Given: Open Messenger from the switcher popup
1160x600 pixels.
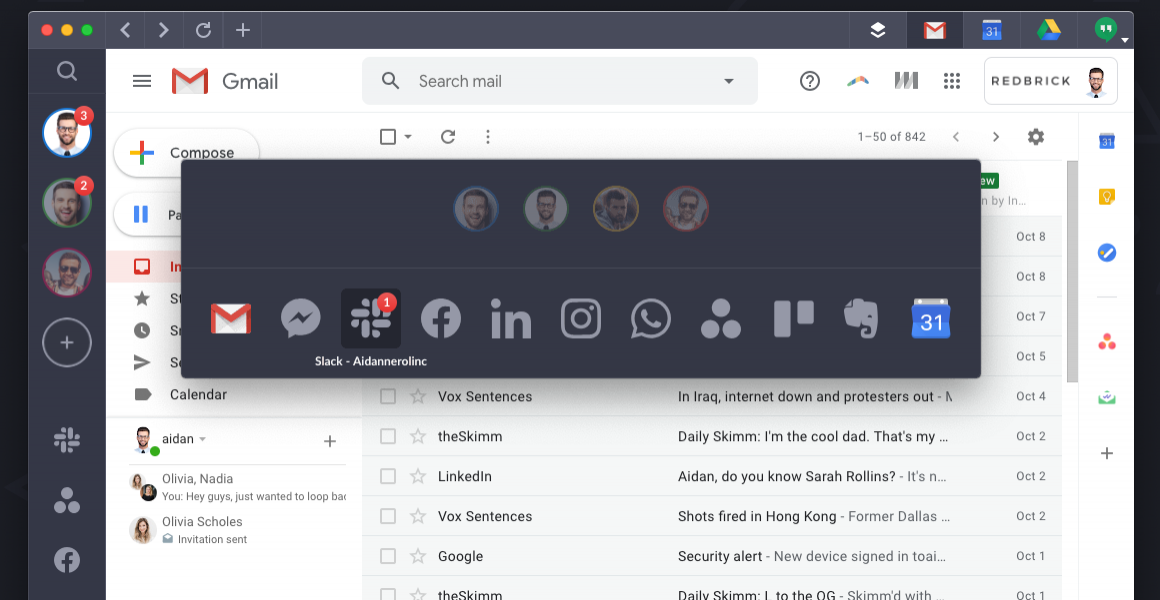Looking at the screenshot, I should (301, 319).
